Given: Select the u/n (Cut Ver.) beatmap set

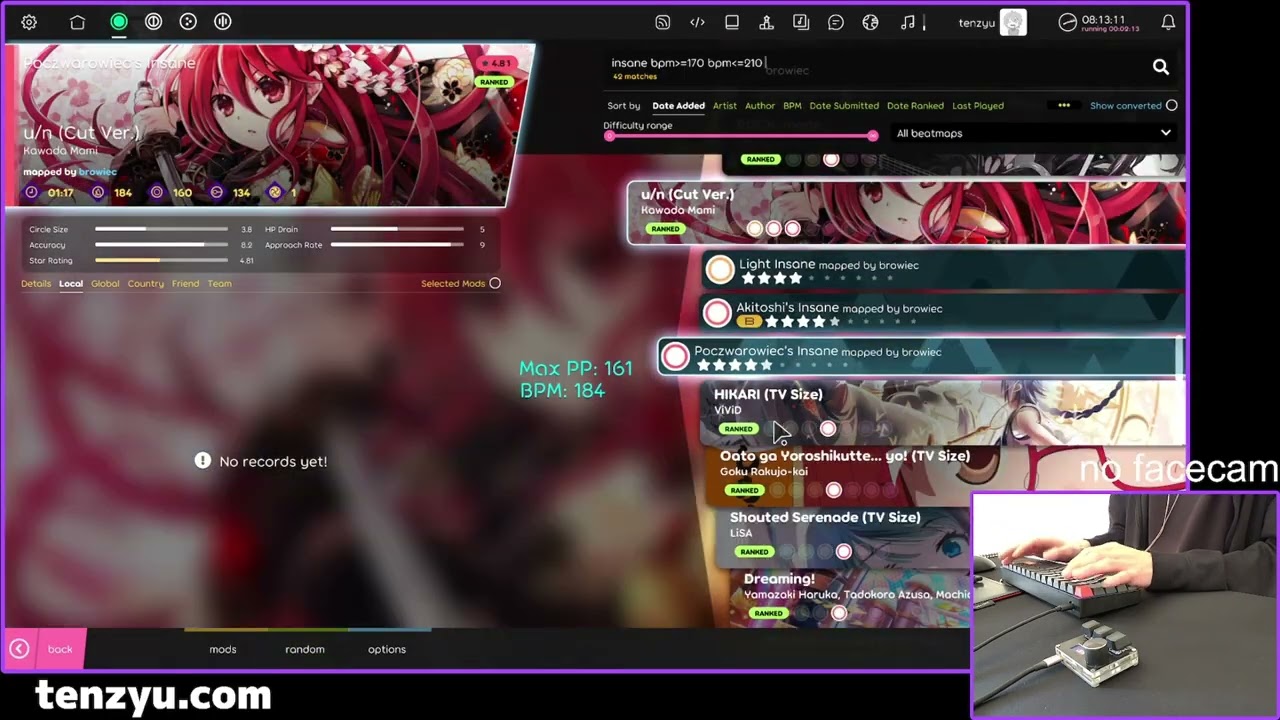Looking at the screenshot, I should pos(906,213).
